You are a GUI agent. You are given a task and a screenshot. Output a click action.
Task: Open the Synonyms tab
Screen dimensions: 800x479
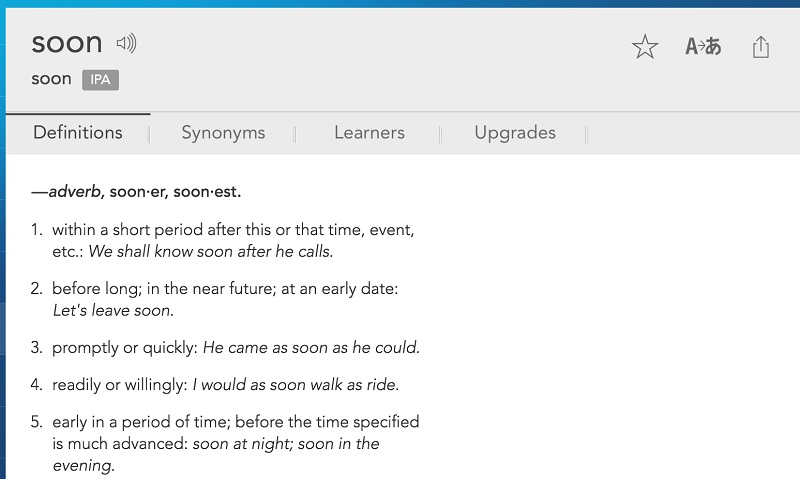(x=223, y=133)
